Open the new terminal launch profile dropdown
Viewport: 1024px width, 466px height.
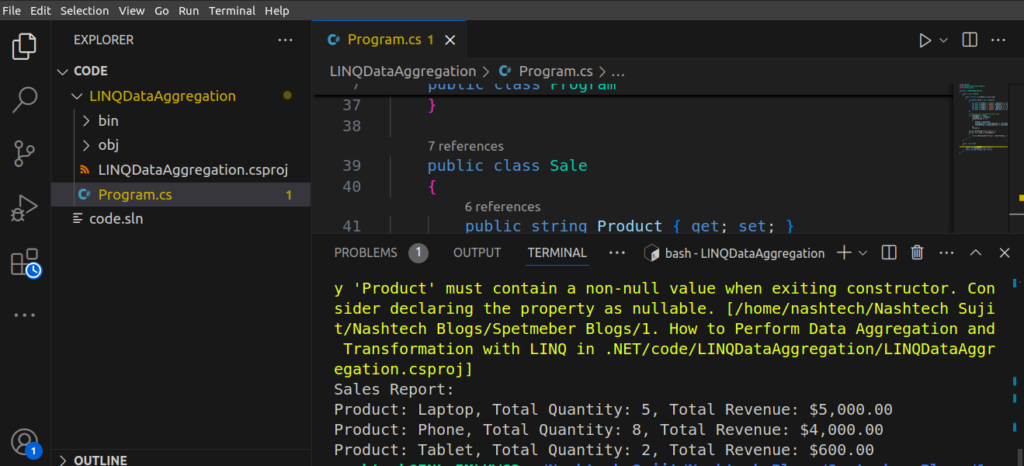click(x=862, y=253)
